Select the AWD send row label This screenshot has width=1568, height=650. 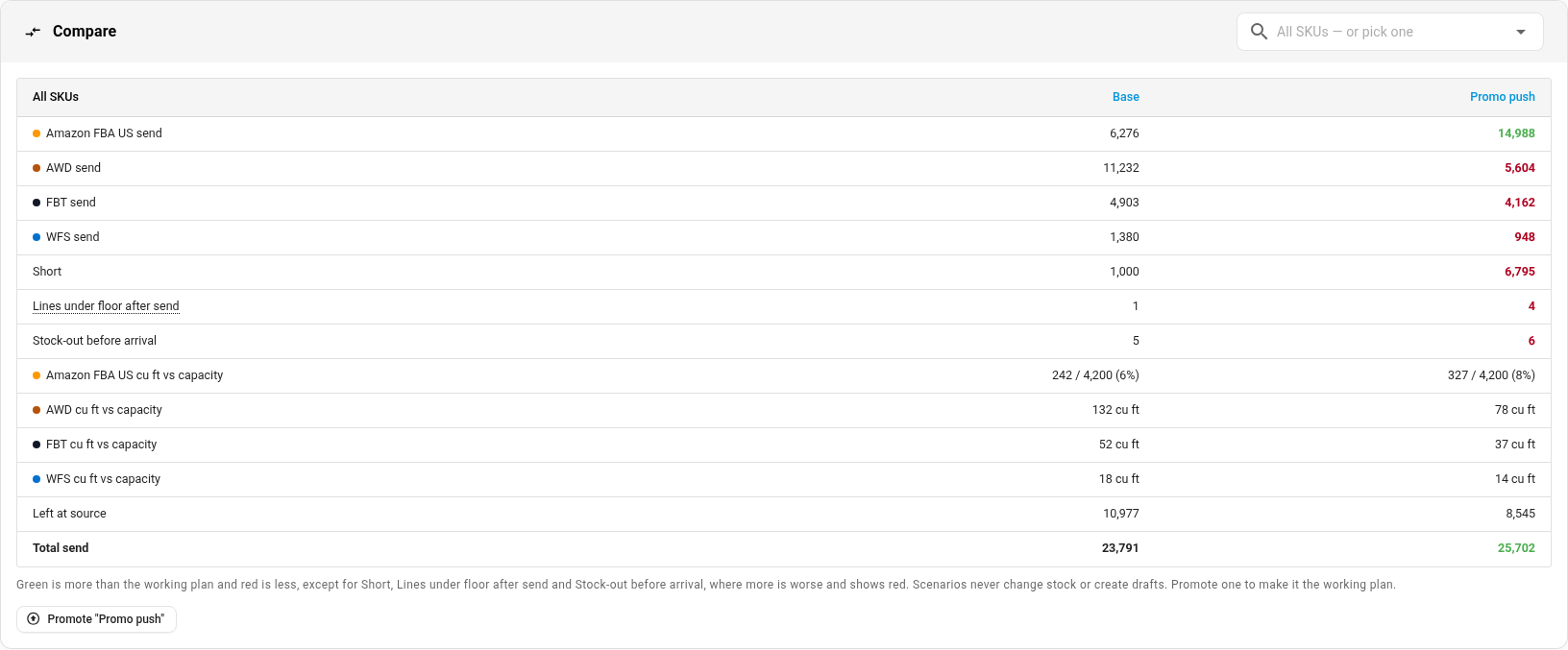coord(73,168)
